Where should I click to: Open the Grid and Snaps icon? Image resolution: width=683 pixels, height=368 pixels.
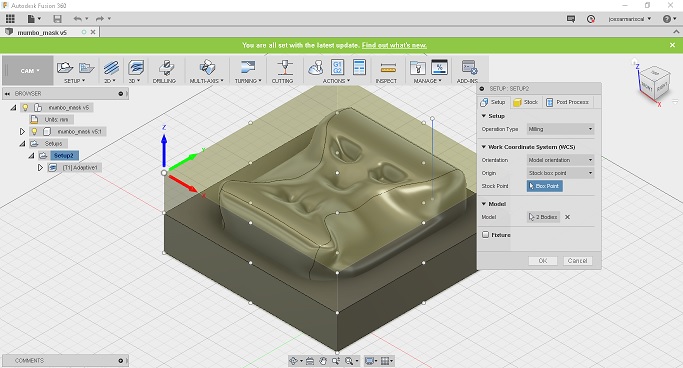385,361
